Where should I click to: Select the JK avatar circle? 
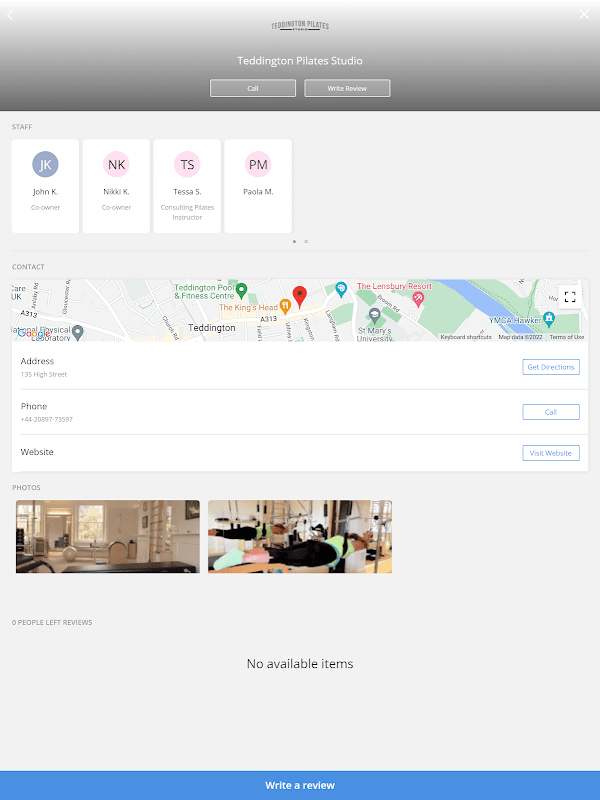point(45,164)
